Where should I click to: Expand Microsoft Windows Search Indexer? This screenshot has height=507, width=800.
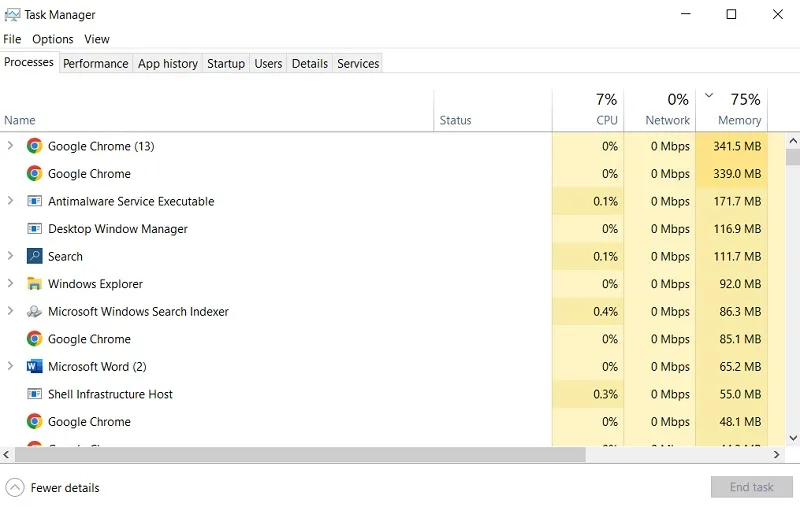pyautogui.click(x=10, y=311)
